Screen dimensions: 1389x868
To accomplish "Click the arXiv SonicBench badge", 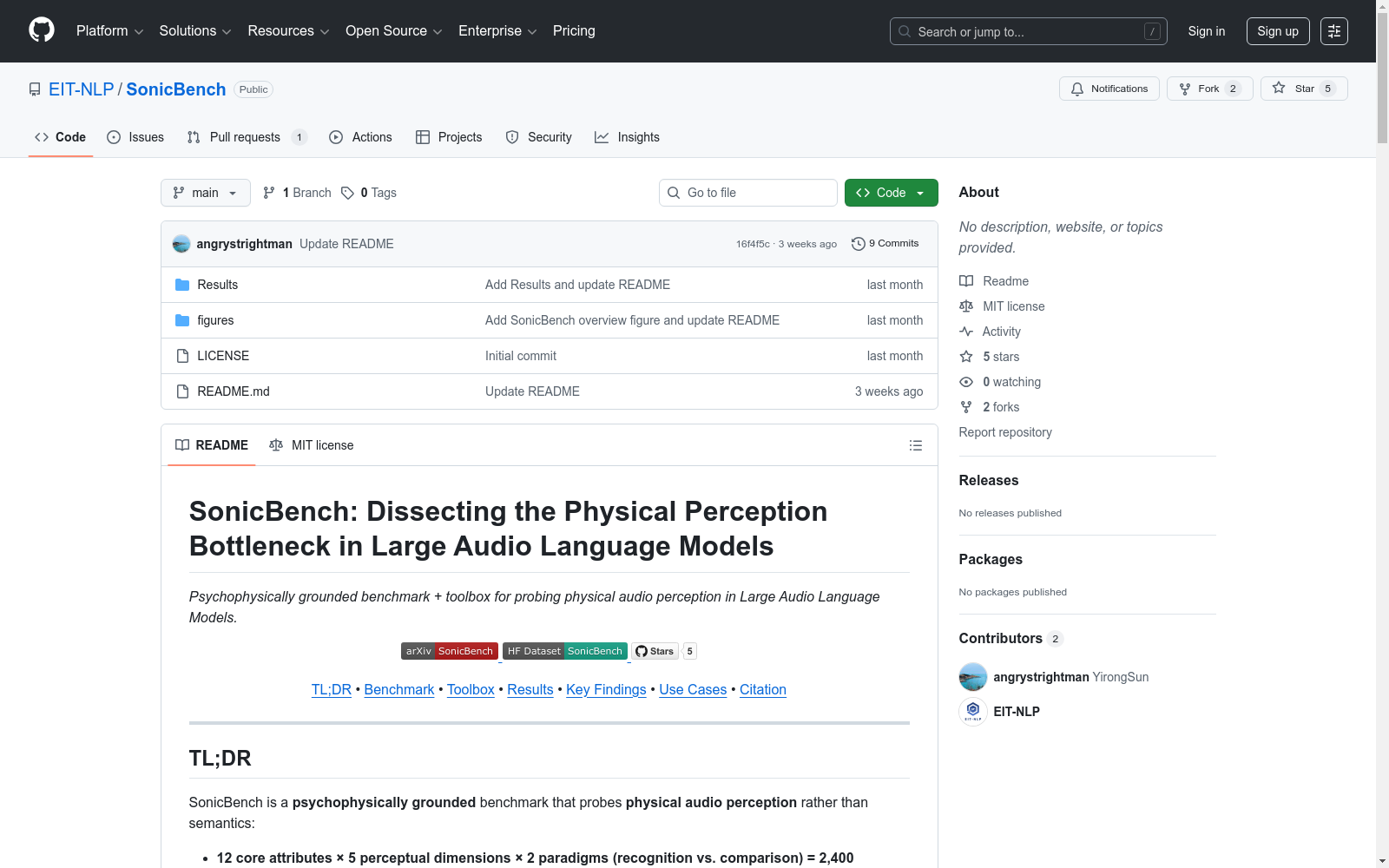I will 450,651.
